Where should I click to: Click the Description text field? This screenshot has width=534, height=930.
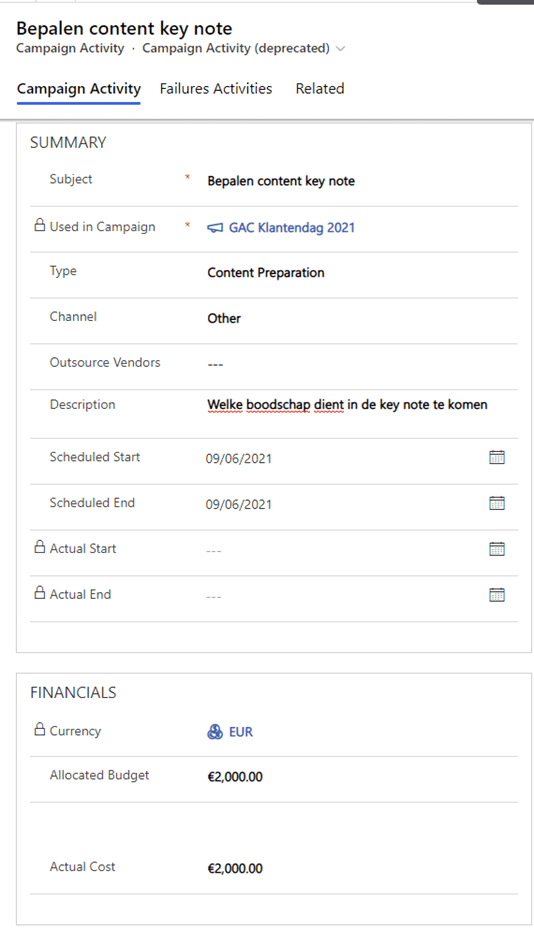pos(347,405)
